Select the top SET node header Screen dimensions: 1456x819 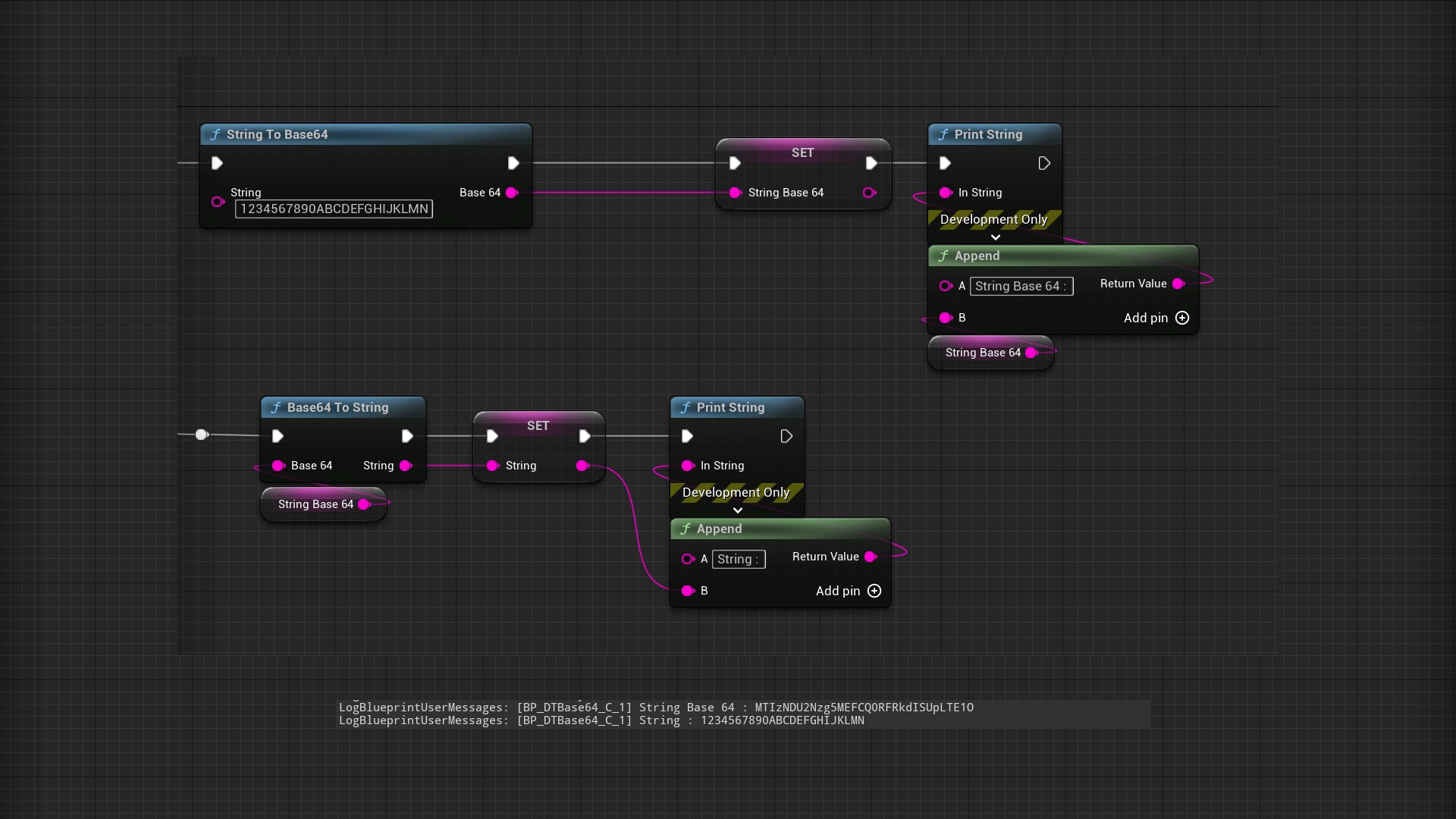click(802, 152)
